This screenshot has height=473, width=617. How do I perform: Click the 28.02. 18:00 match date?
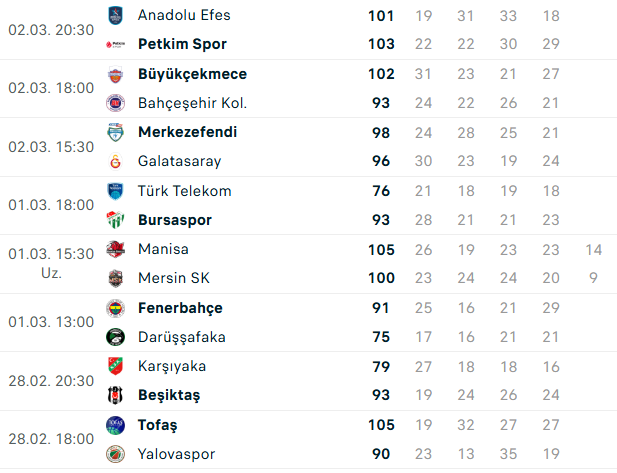point(50,439)
